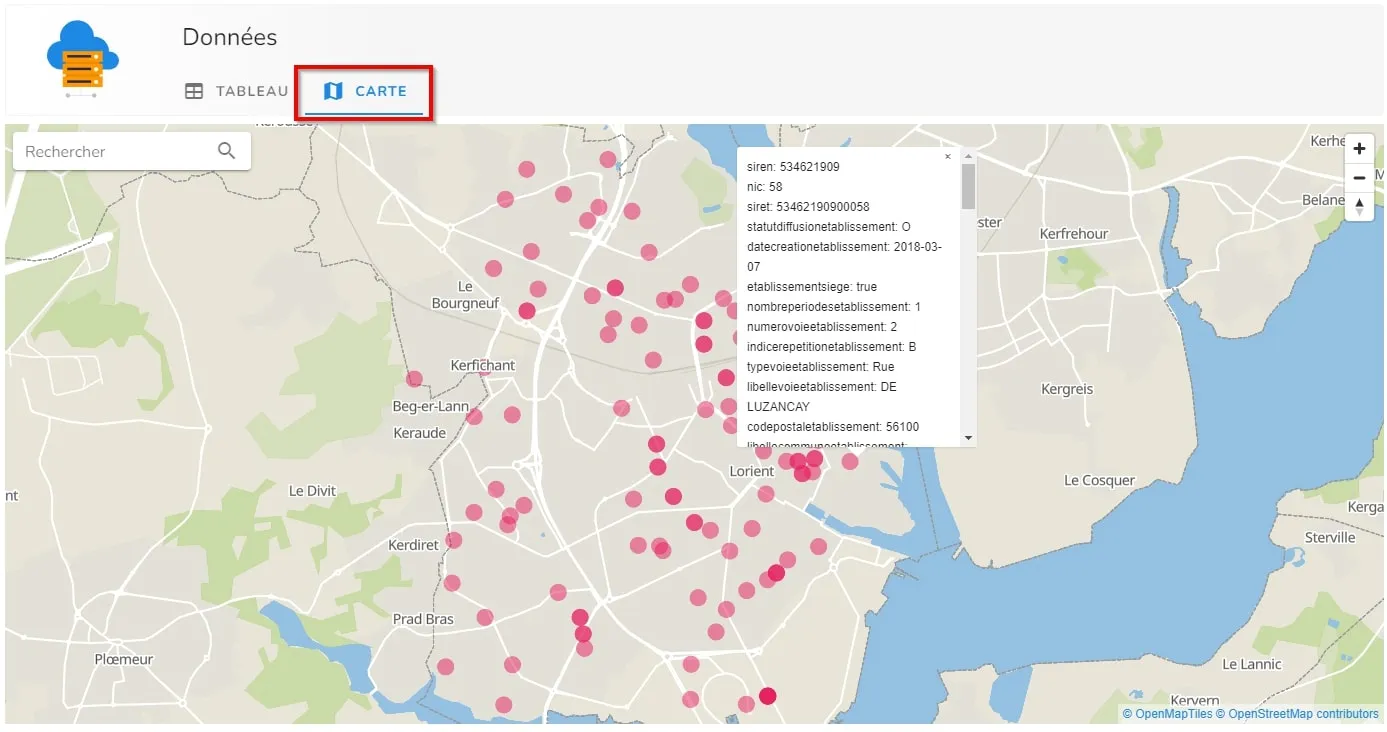Open the OpenStreetMap contributors link
This screenshot has height=732, width=1387.
(x=1296, y=714)
